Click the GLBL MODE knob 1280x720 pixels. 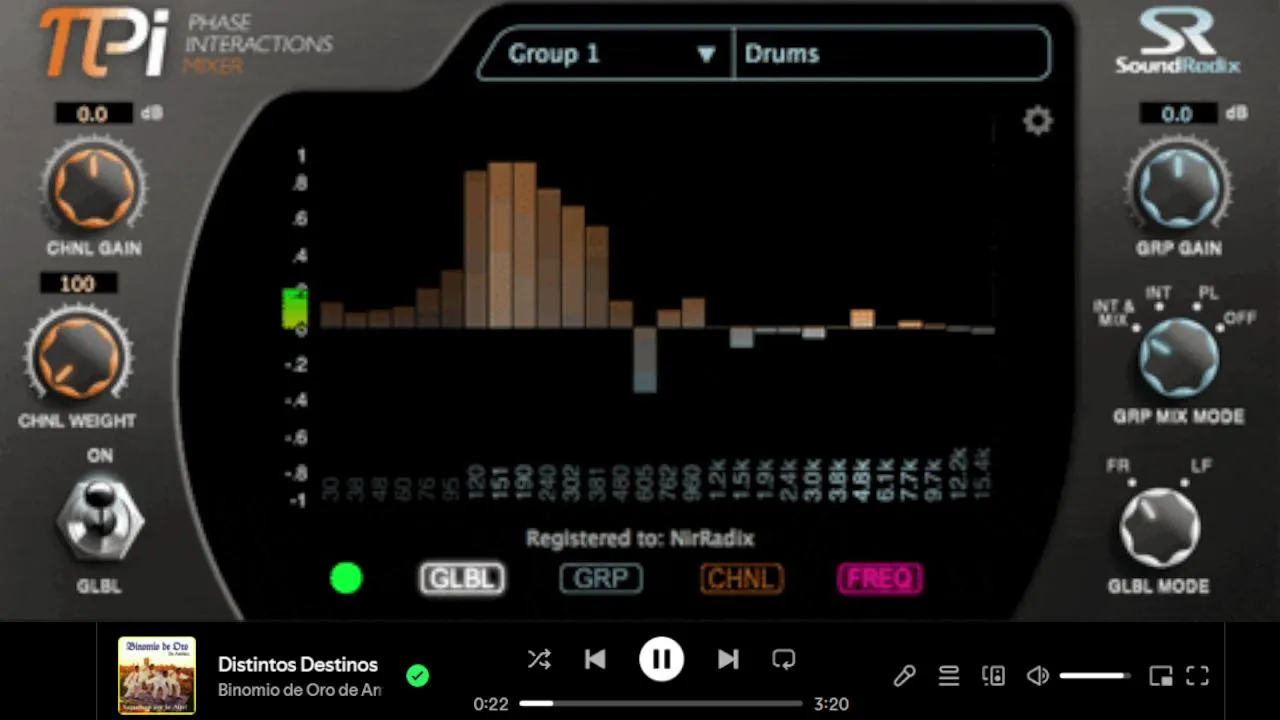click(1159, 529)
